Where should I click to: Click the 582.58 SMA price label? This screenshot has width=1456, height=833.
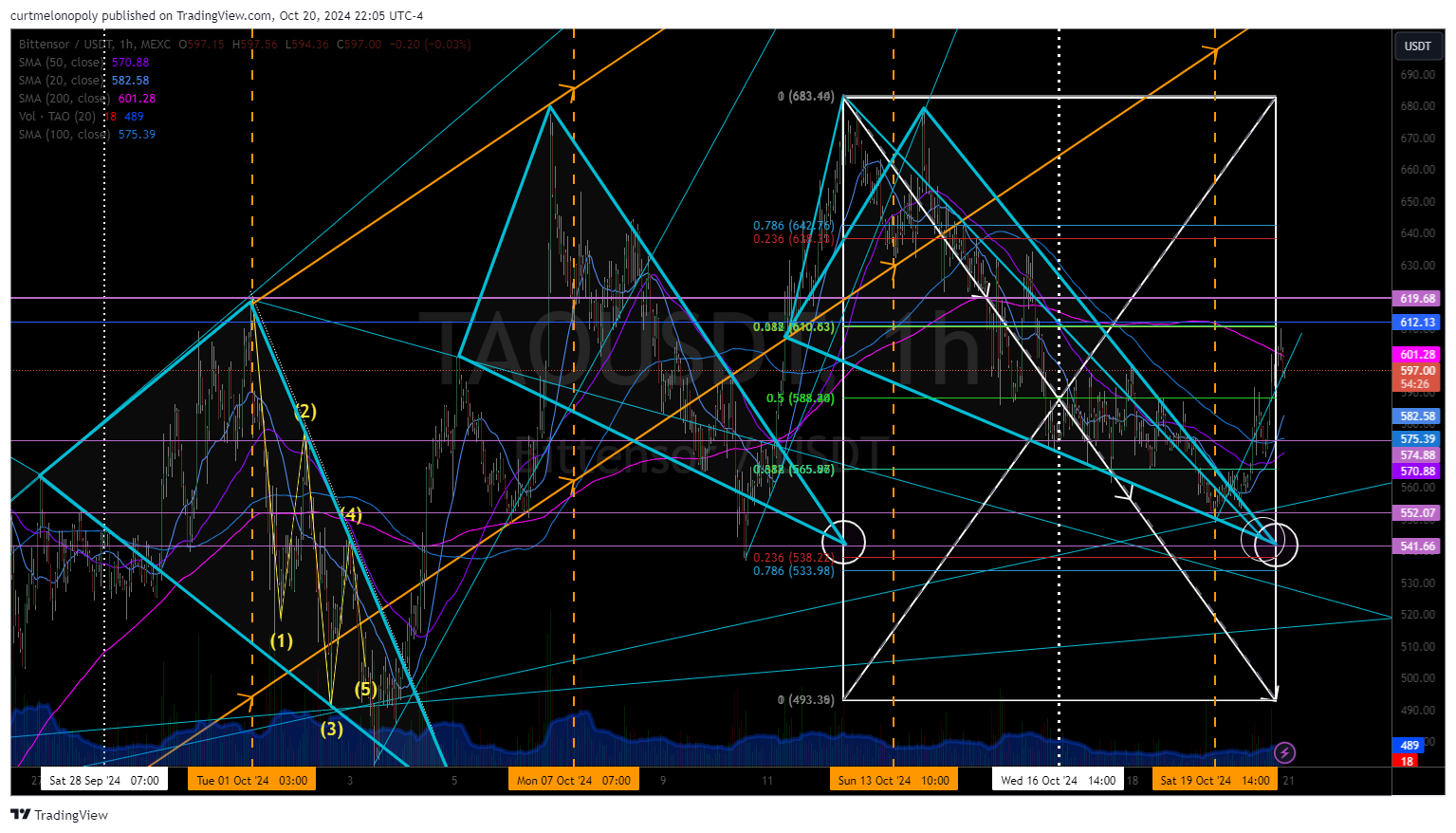pyautogui.click(x=1417, y=416)
